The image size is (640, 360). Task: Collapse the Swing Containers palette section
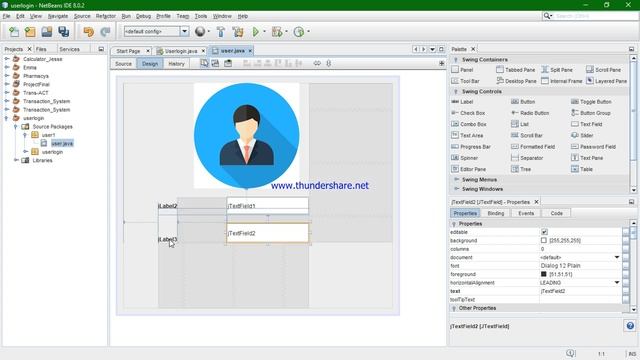(456, 60)
